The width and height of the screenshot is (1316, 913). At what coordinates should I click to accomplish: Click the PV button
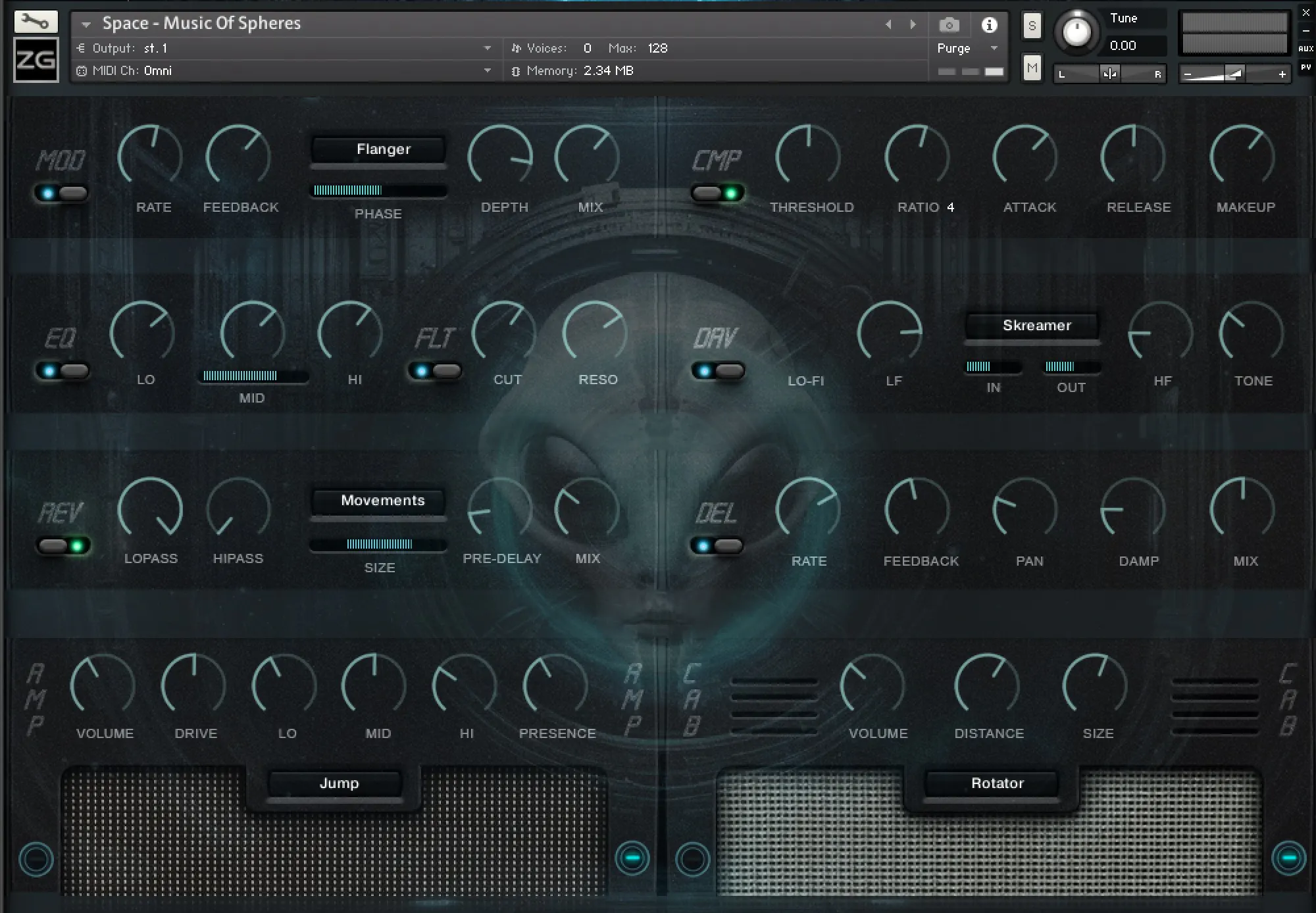pos(1305,67)
